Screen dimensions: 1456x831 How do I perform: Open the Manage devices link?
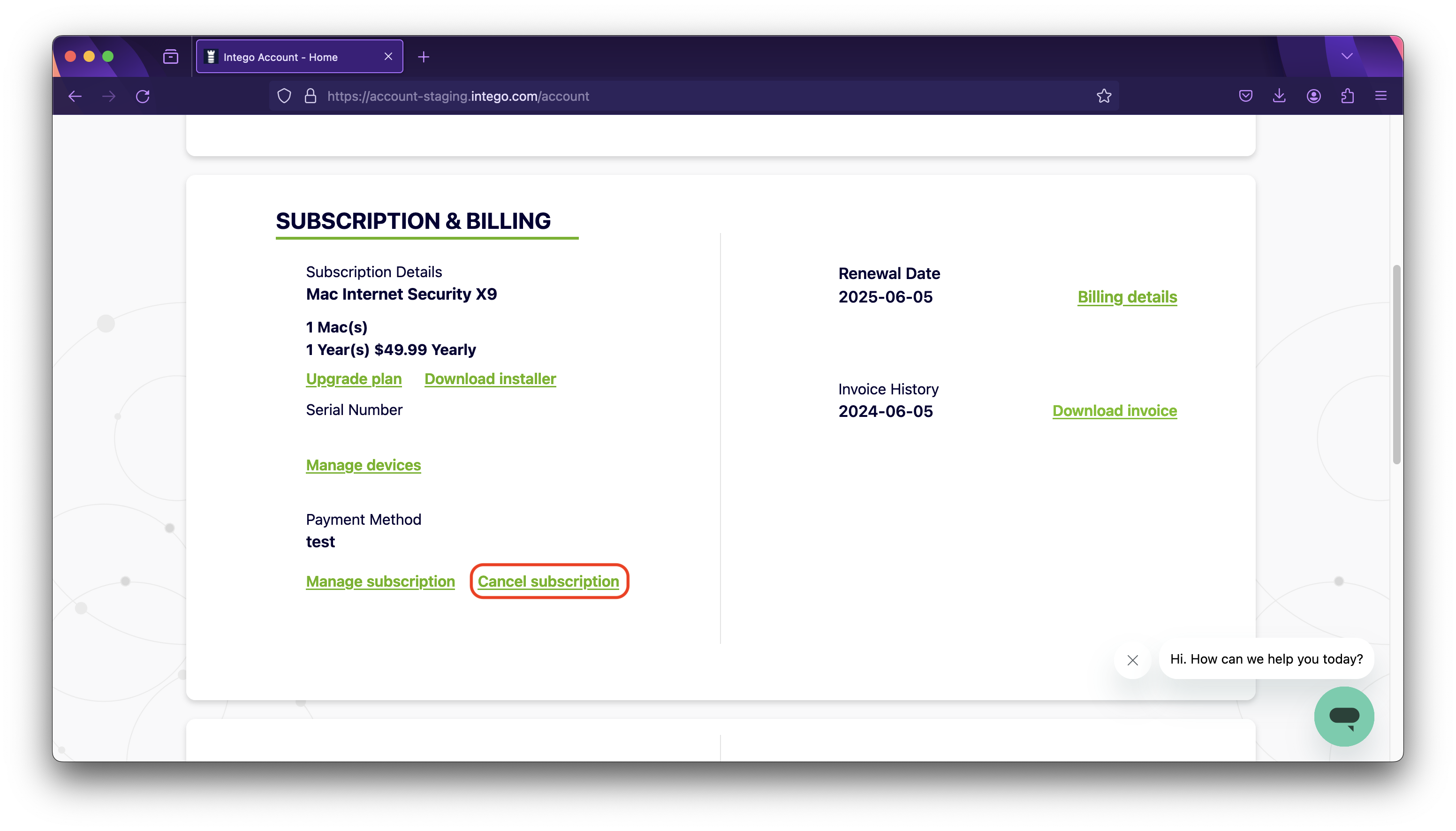tap(364, 465)
